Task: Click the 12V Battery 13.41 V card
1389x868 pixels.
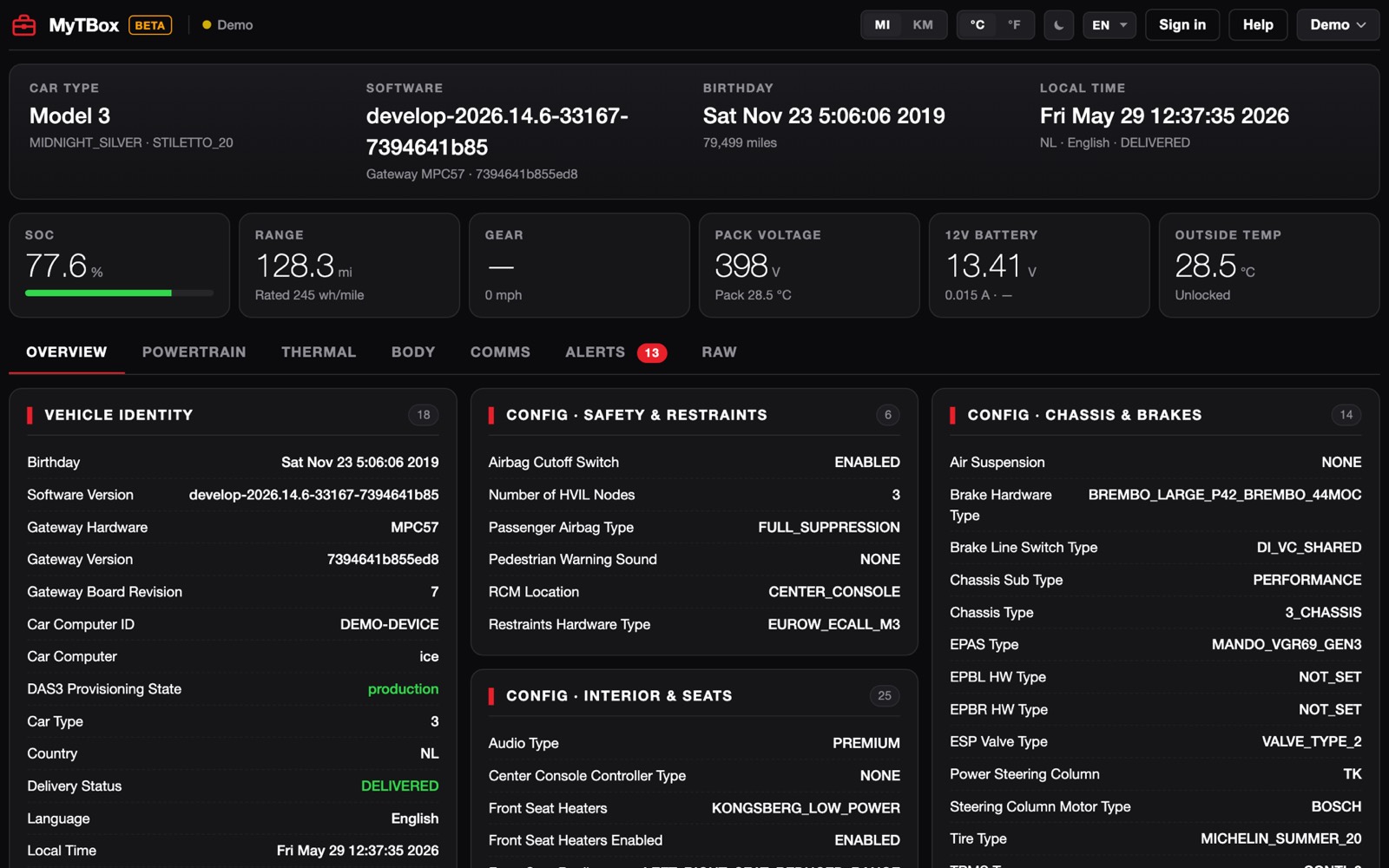Action: [x=1039, y=266]
